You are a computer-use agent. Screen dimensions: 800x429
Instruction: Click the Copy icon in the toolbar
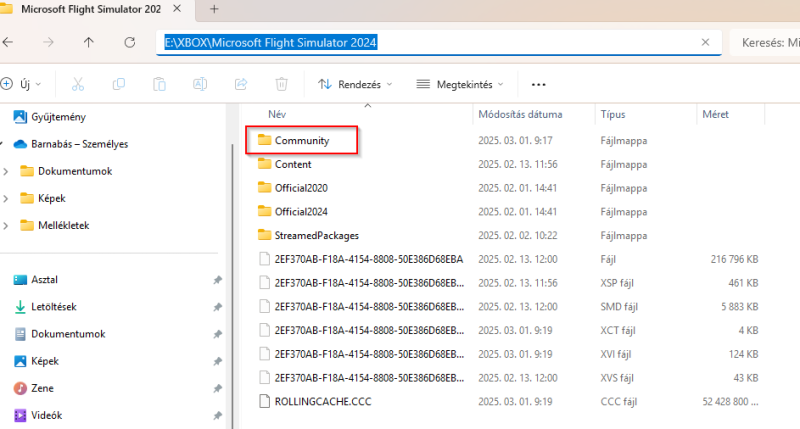tap(118, 84)
